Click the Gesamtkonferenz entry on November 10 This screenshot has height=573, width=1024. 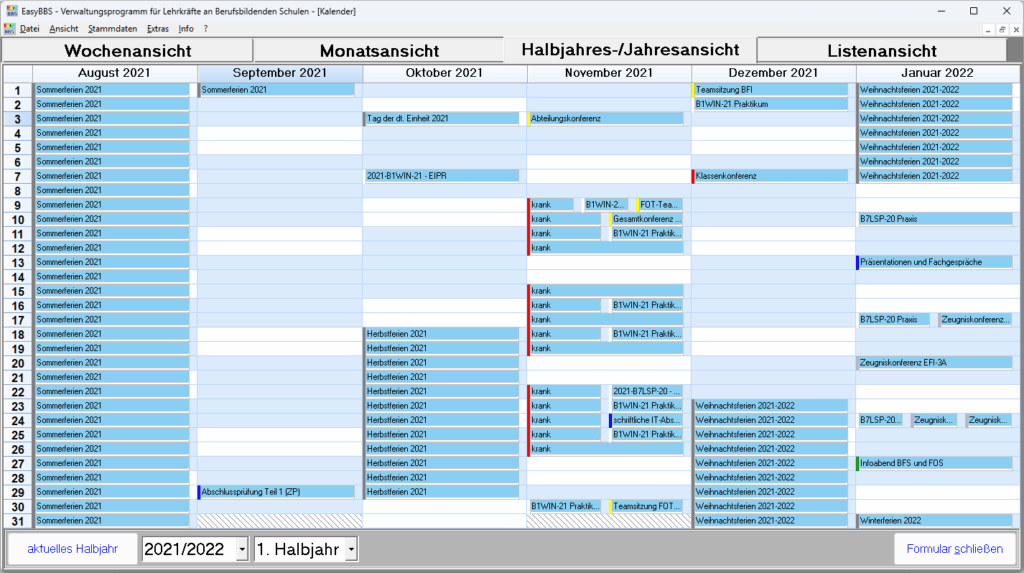647,219
